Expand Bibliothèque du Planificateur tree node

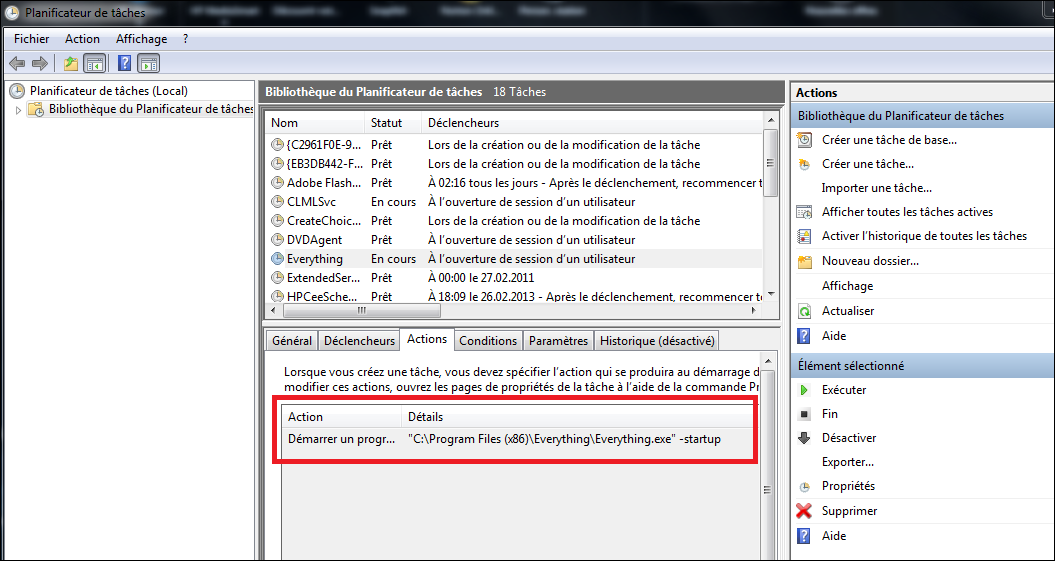click(x=18, y=110)
